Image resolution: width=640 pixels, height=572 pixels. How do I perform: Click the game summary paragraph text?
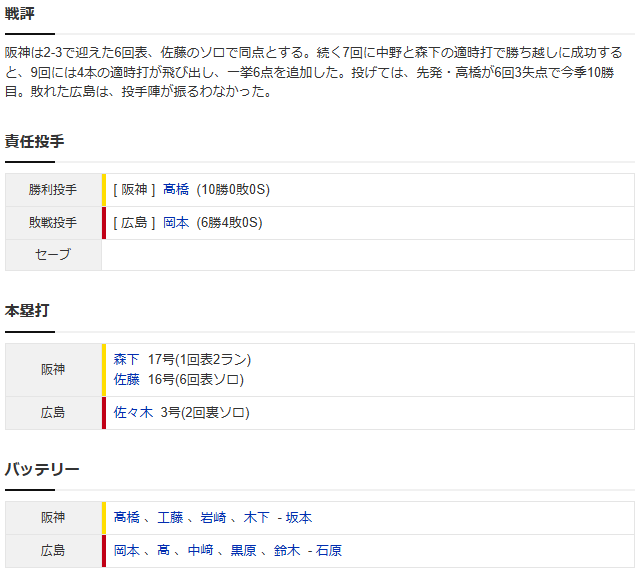[313, 72]
